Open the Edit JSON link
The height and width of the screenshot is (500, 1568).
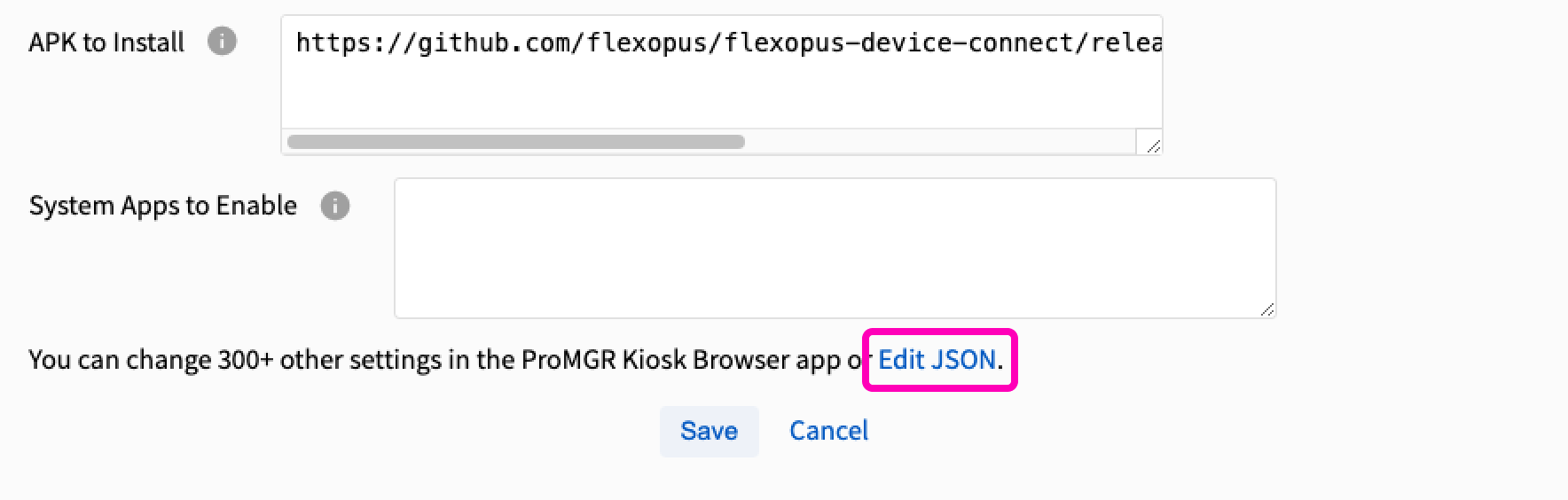coord(937,360)
